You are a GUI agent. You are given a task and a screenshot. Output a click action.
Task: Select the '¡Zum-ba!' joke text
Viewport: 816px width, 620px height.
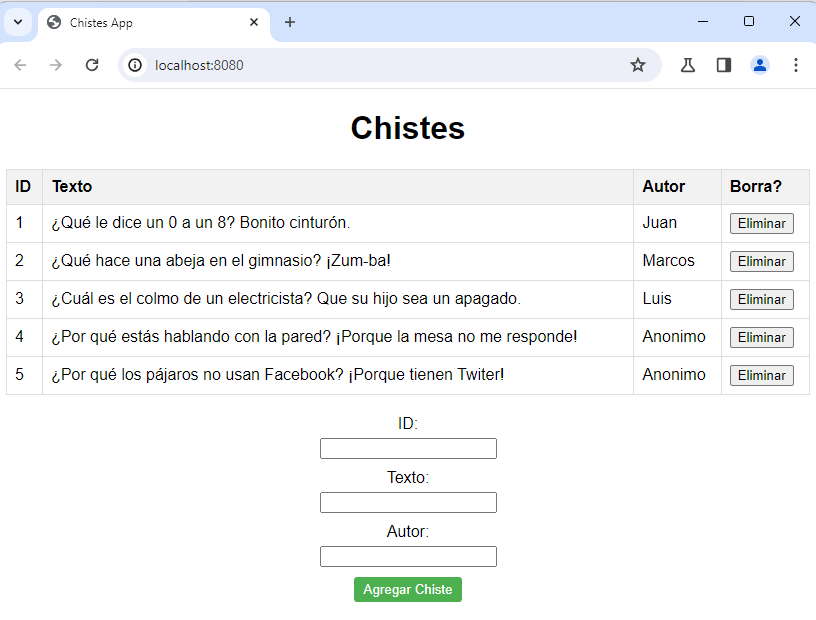click(221, 261)
